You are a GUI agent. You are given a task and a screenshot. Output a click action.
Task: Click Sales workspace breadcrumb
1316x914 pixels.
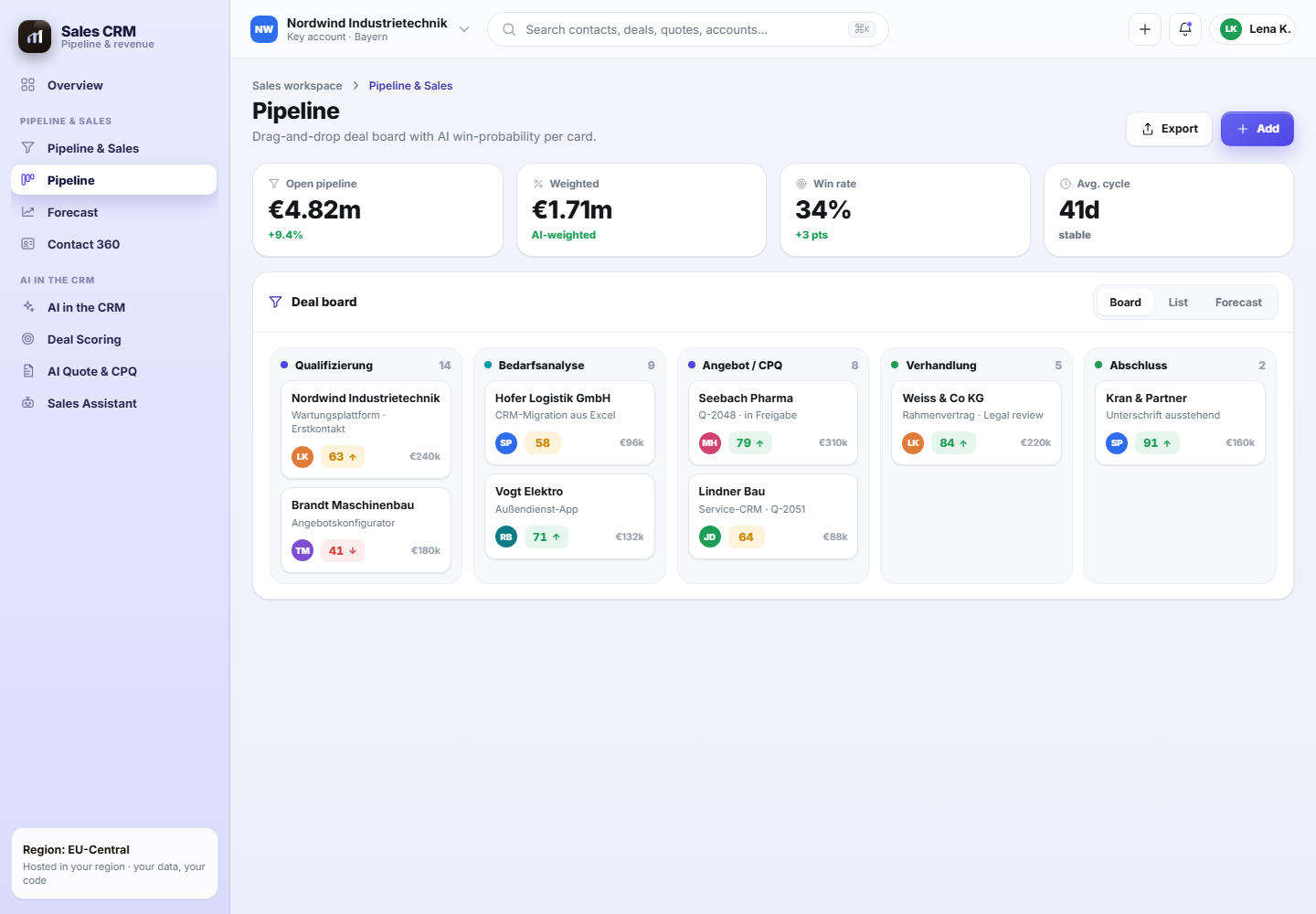pyautogui.click(x=297, y=86)
